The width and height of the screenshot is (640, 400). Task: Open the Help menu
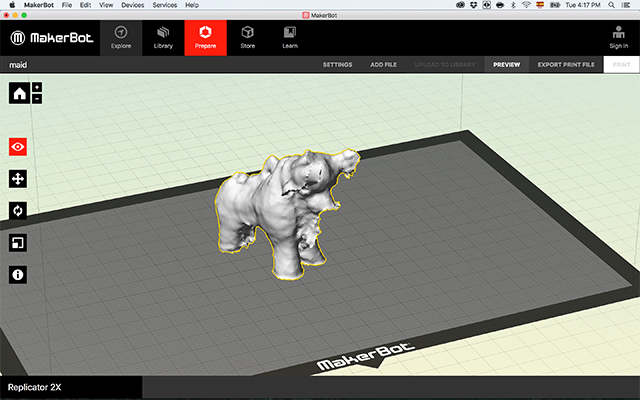pos(192,5)
